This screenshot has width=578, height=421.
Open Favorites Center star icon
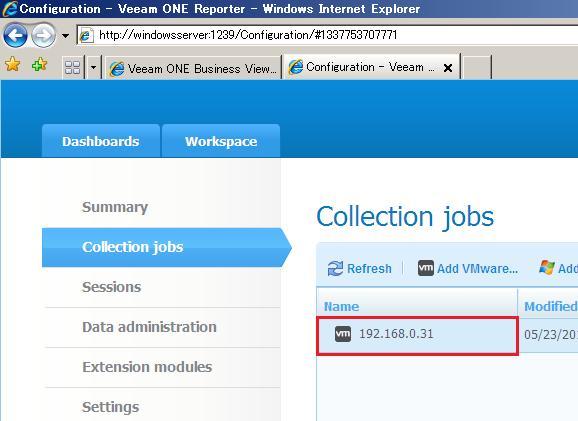(13, 64)
